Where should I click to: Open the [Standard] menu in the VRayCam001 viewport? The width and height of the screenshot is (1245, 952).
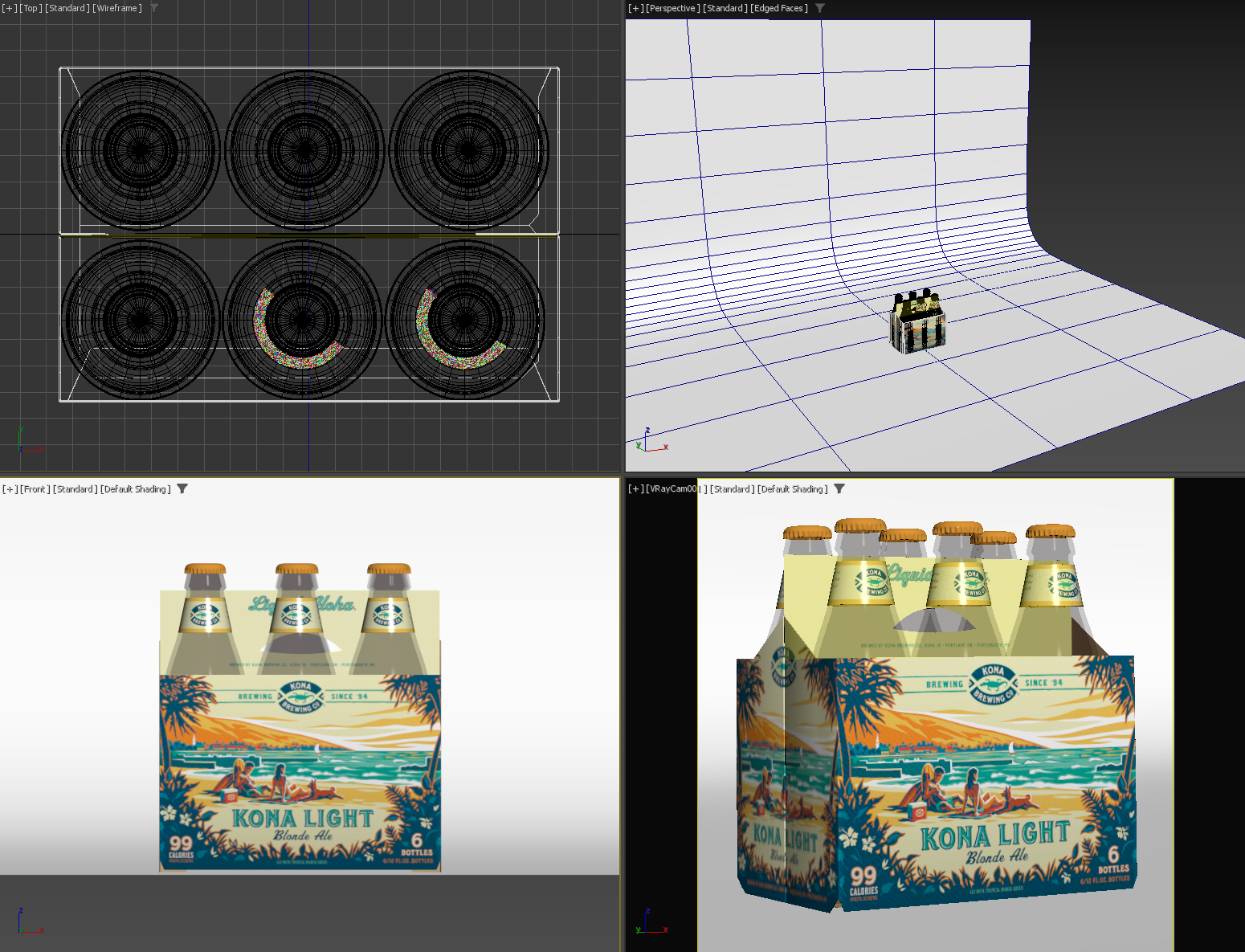(x=733, y=488)
